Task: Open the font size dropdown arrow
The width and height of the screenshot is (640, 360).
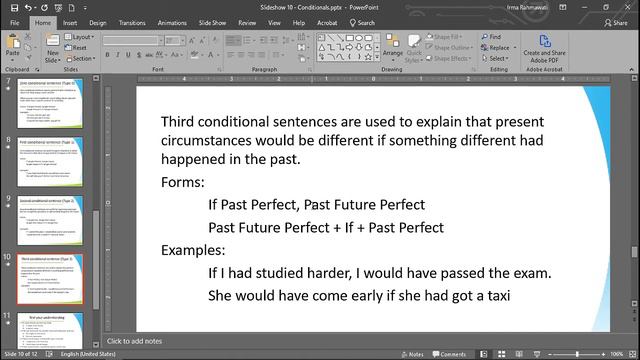Action: (182, 40)
